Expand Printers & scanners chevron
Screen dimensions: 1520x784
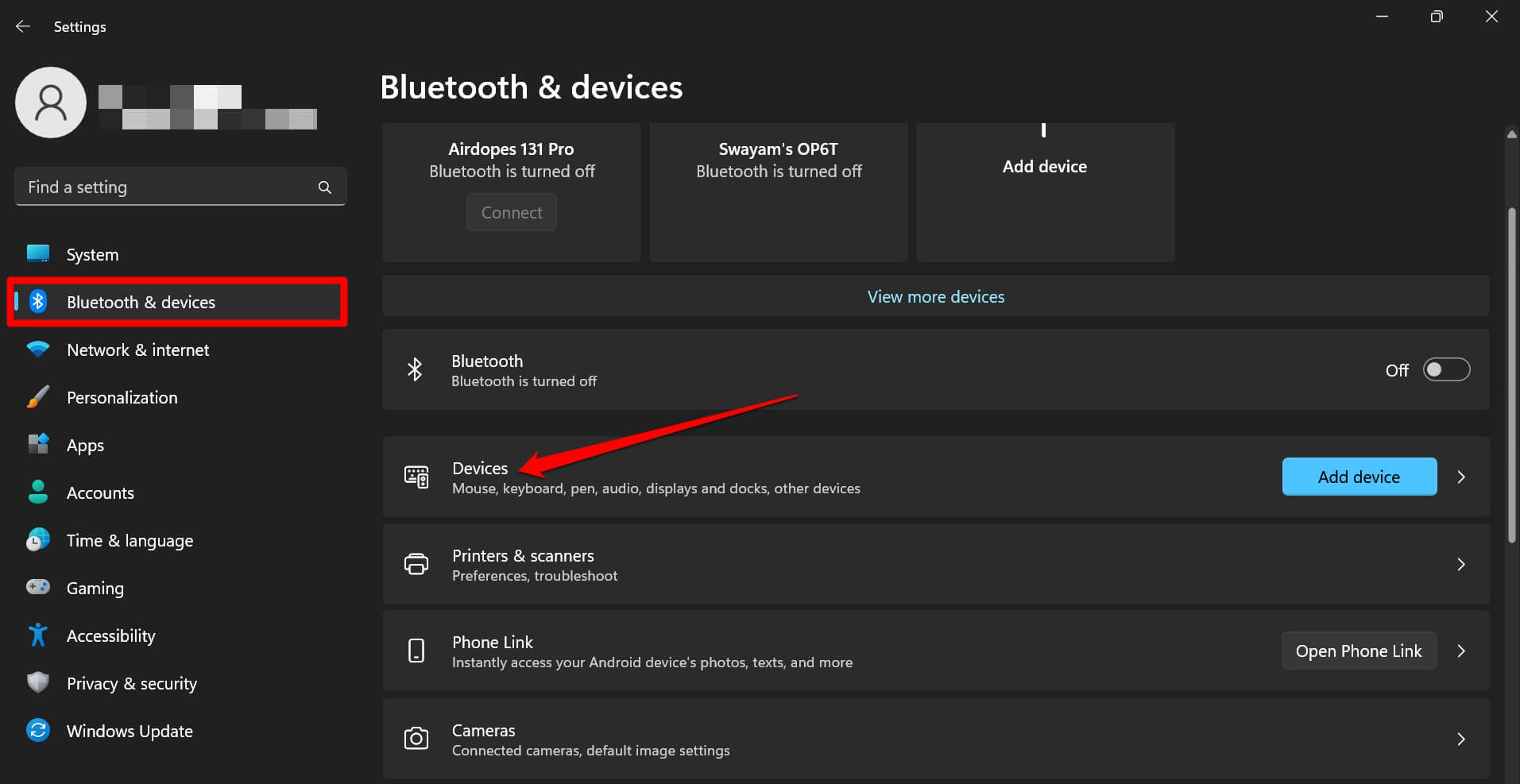pyautogui.click(x=1460, y=564)
